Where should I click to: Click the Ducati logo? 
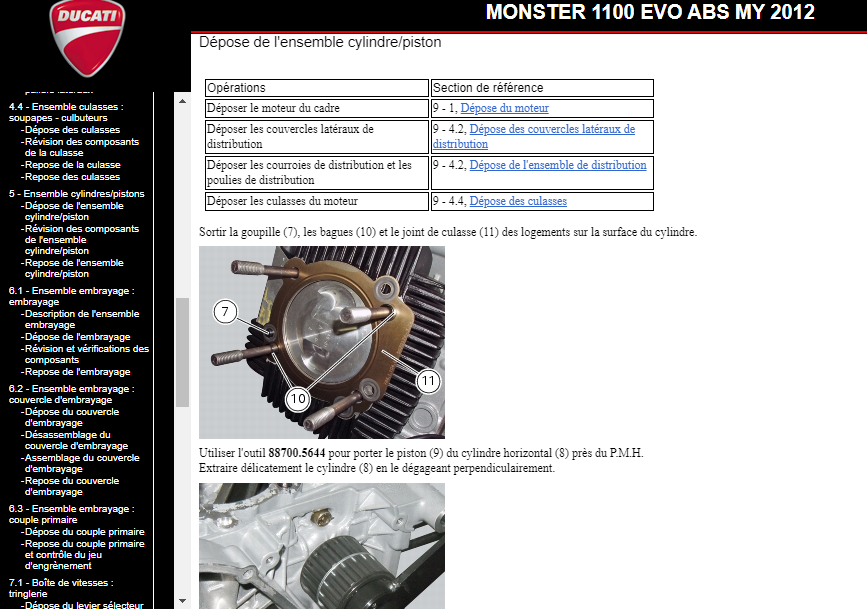pyautogui.click(x=87, y=40)
